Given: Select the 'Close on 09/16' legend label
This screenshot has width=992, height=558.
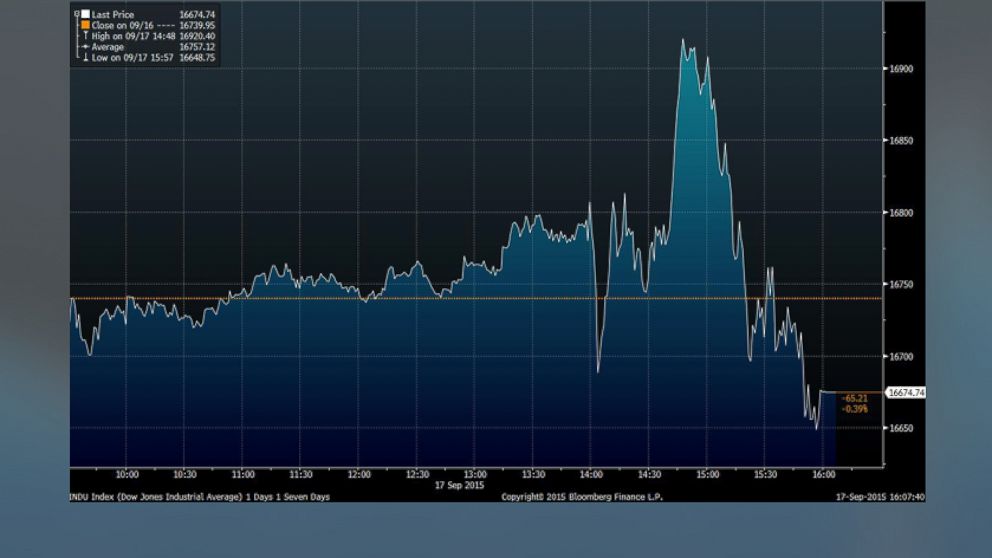Looking at the screenshot, I should (122, 25).
